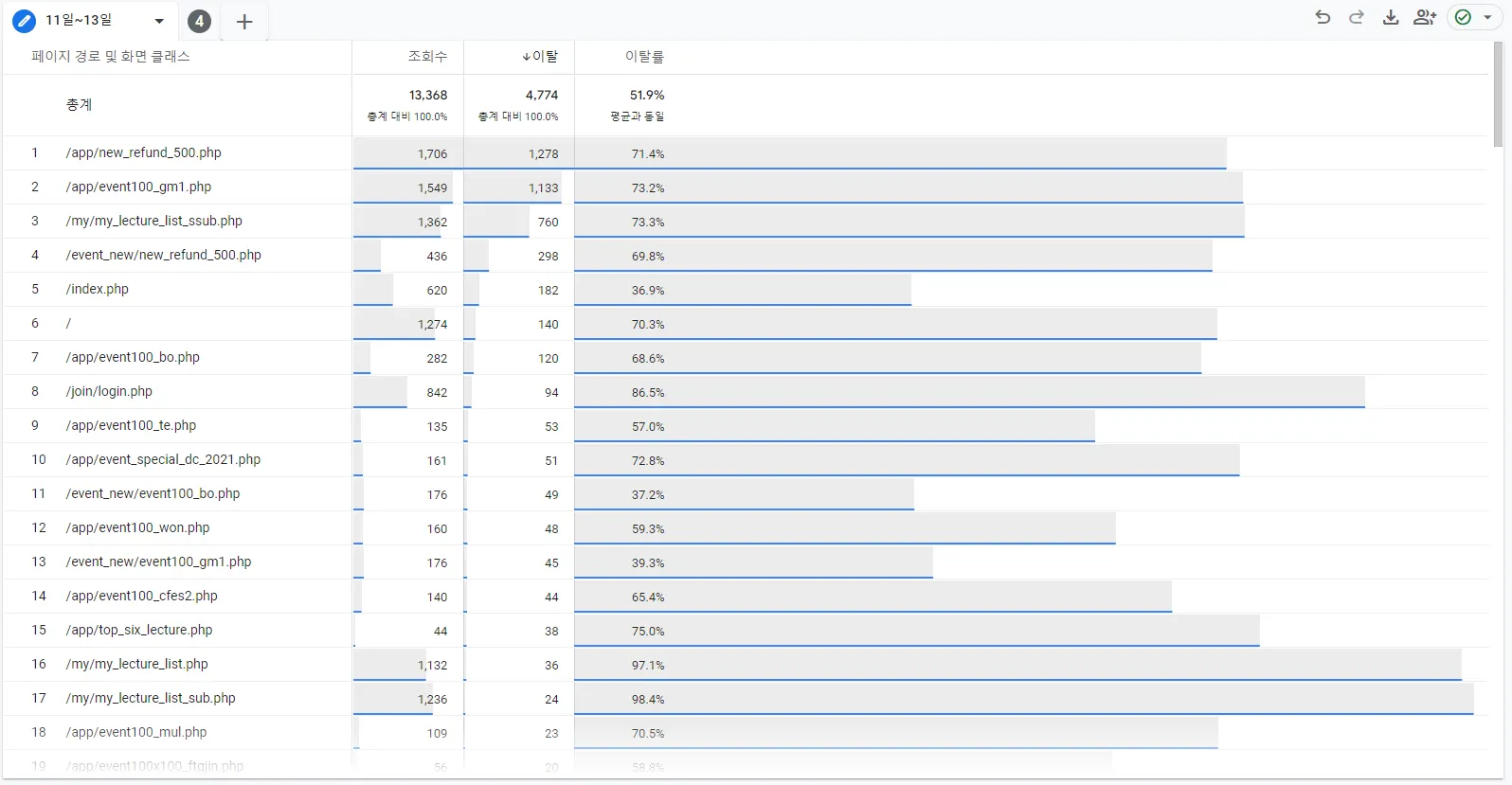The height and width of the screenshot is (785, 1512).
Task: Click the 이탈률 column header
Action: point(644,57)
